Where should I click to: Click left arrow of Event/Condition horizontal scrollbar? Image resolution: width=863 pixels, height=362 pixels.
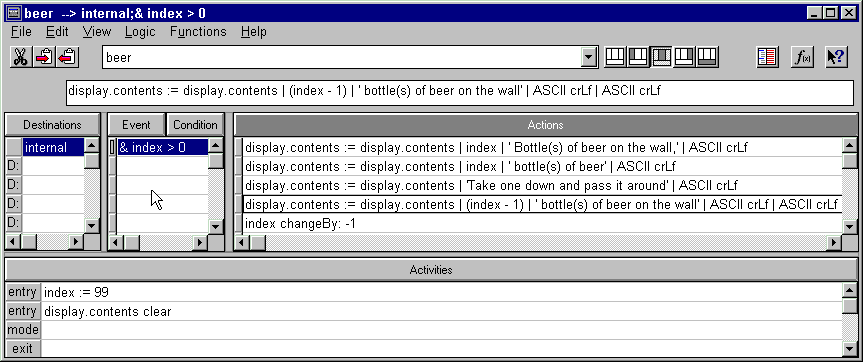coord(116,242)
